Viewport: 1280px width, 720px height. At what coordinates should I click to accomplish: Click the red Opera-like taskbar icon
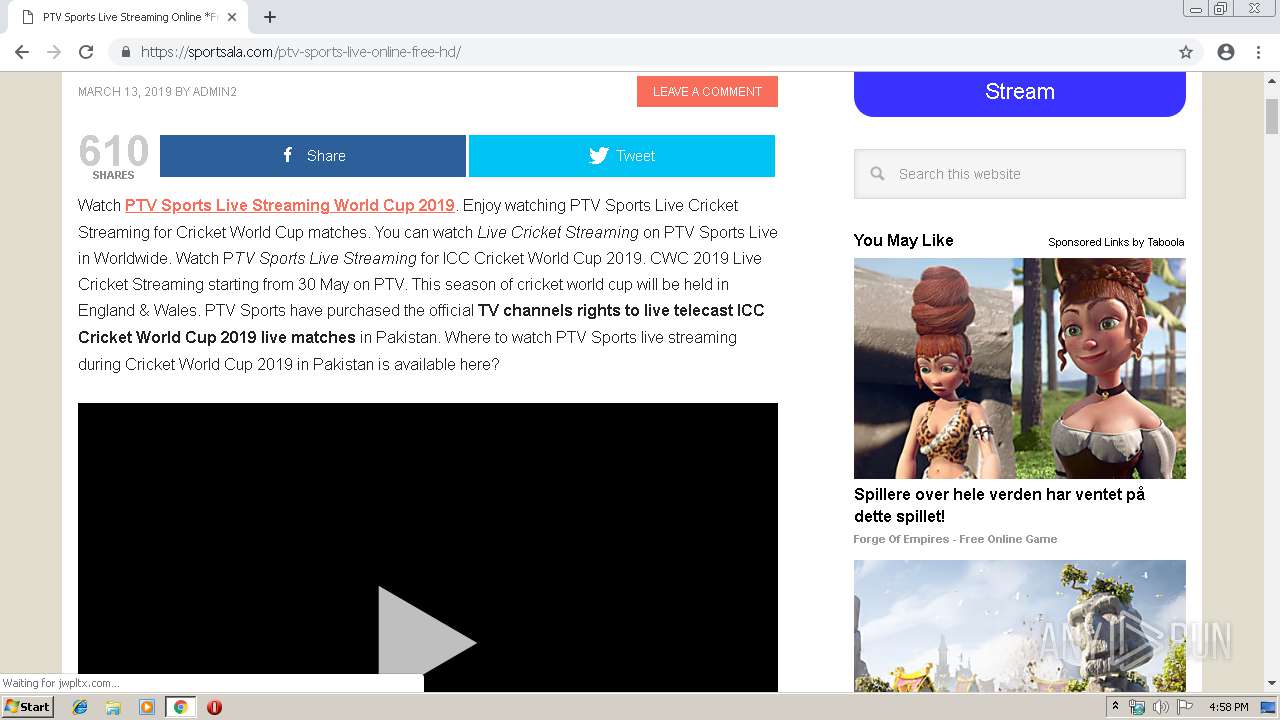[x=214, y=707]
